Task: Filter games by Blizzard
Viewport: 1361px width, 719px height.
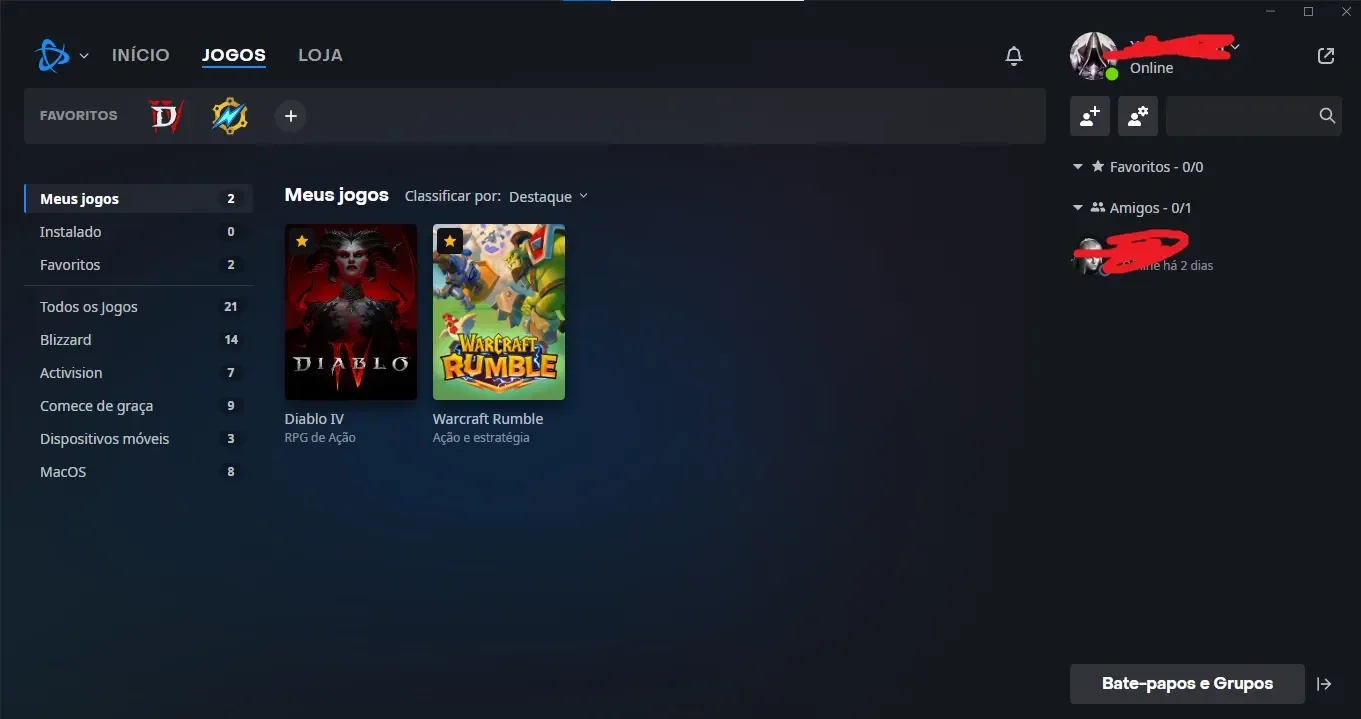Action: point(138,340)
